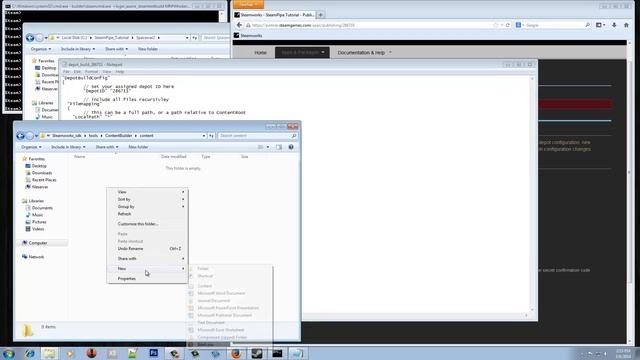640x360 pixels.
Task: Open Photoshop from the taskbar
Action: pyautogui.click(x=153, y=353)
